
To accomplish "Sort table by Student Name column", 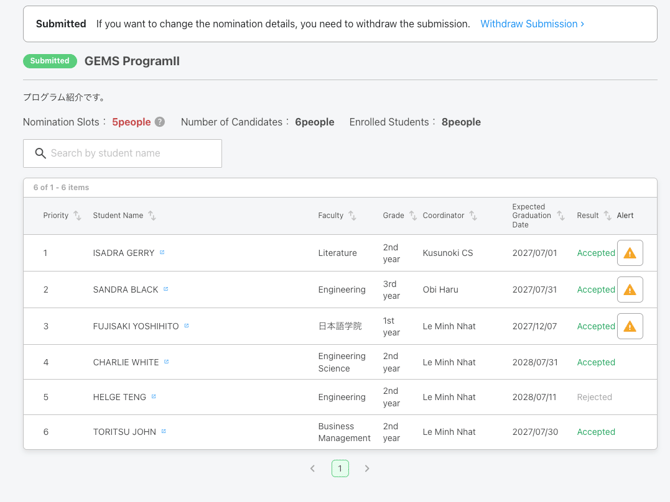I will tap(152, 216).
